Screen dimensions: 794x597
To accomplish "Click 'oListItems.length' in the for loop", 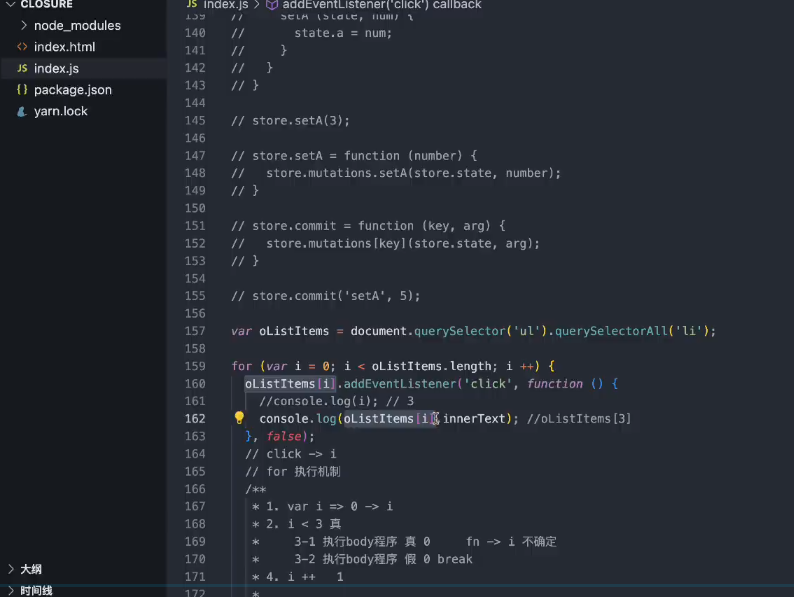I will click(x=431, y=366).
